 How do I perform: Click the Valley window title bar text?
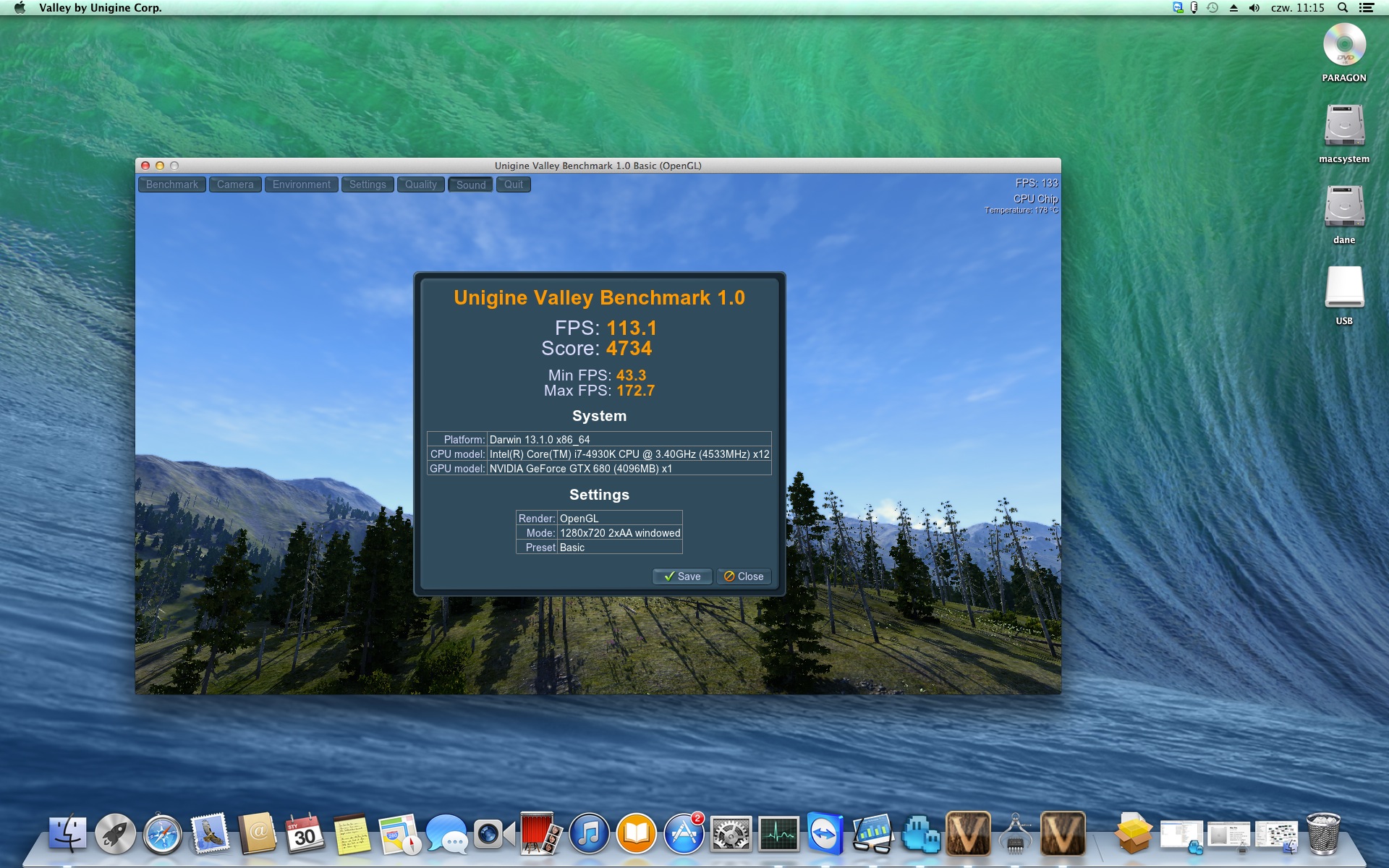pos(598,166)
